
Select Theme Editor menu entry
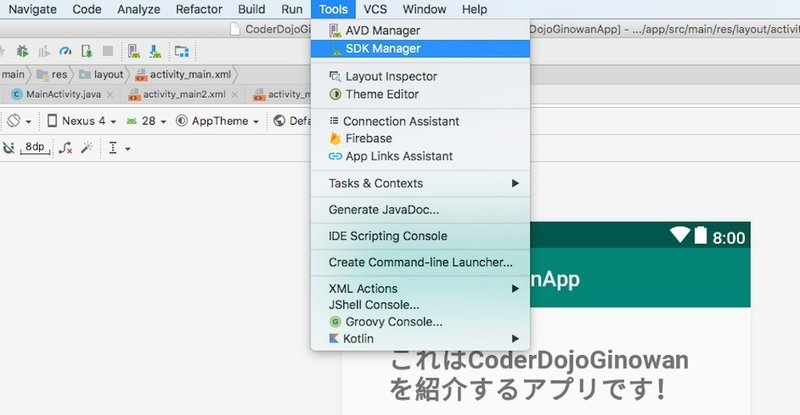point(420,94)
